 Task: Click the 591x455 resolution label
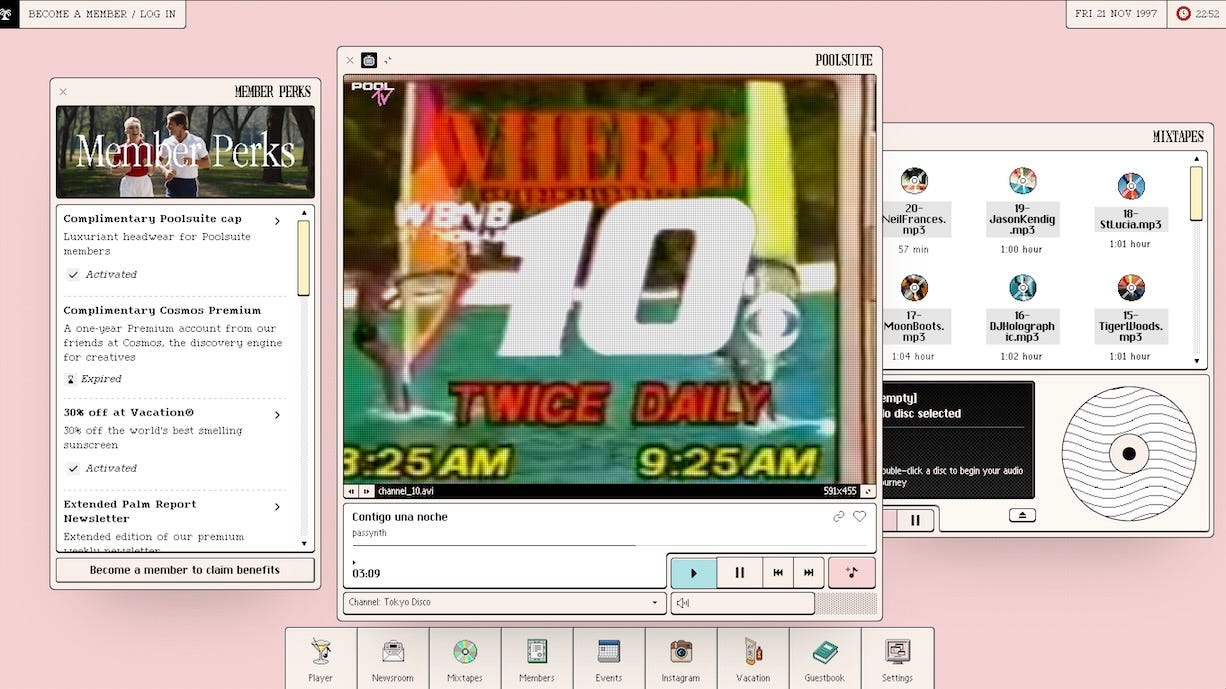click(840, 491)
